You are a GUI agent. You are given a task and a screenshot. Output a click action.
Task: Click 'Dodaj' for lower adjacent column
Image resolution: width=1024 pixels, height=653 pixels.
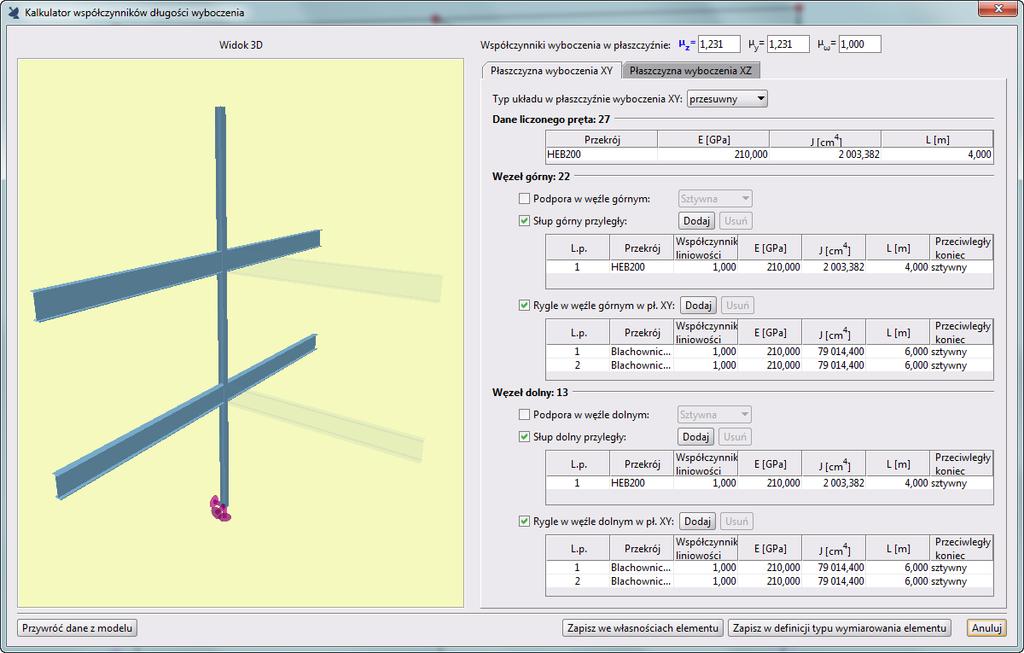696,437
